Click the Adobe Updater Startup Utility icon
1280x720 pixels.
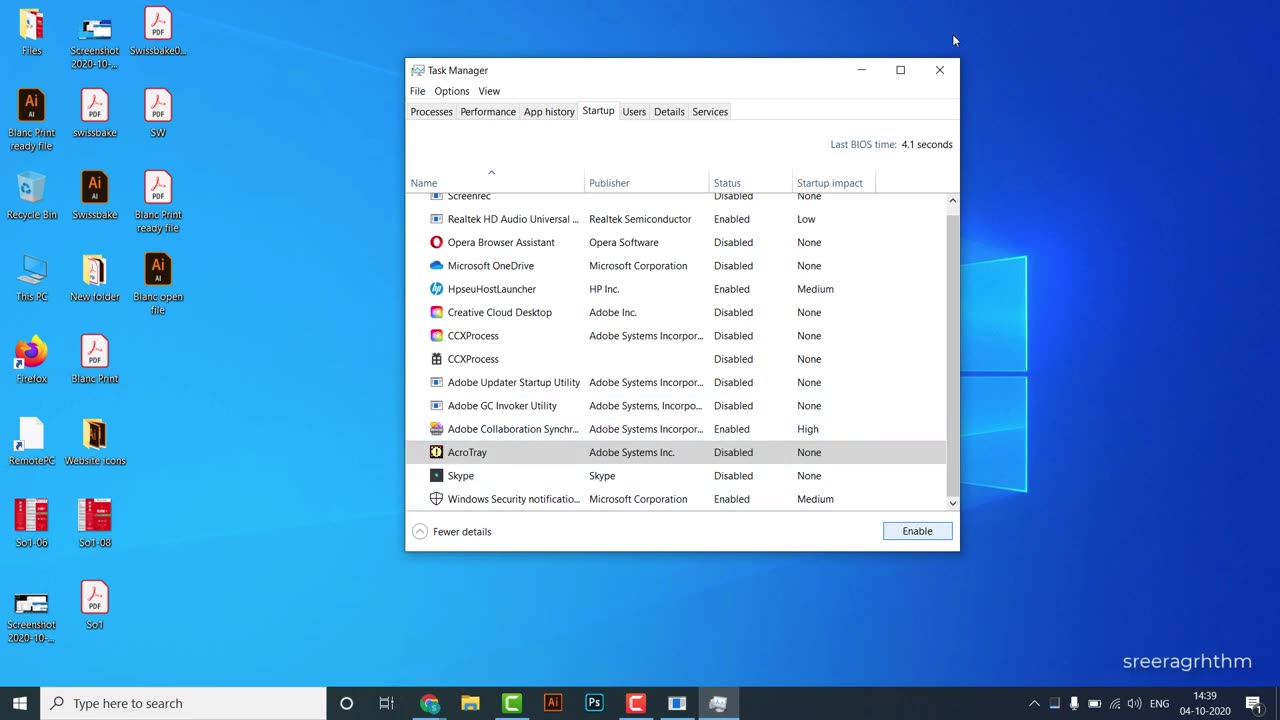click(436, 382)
